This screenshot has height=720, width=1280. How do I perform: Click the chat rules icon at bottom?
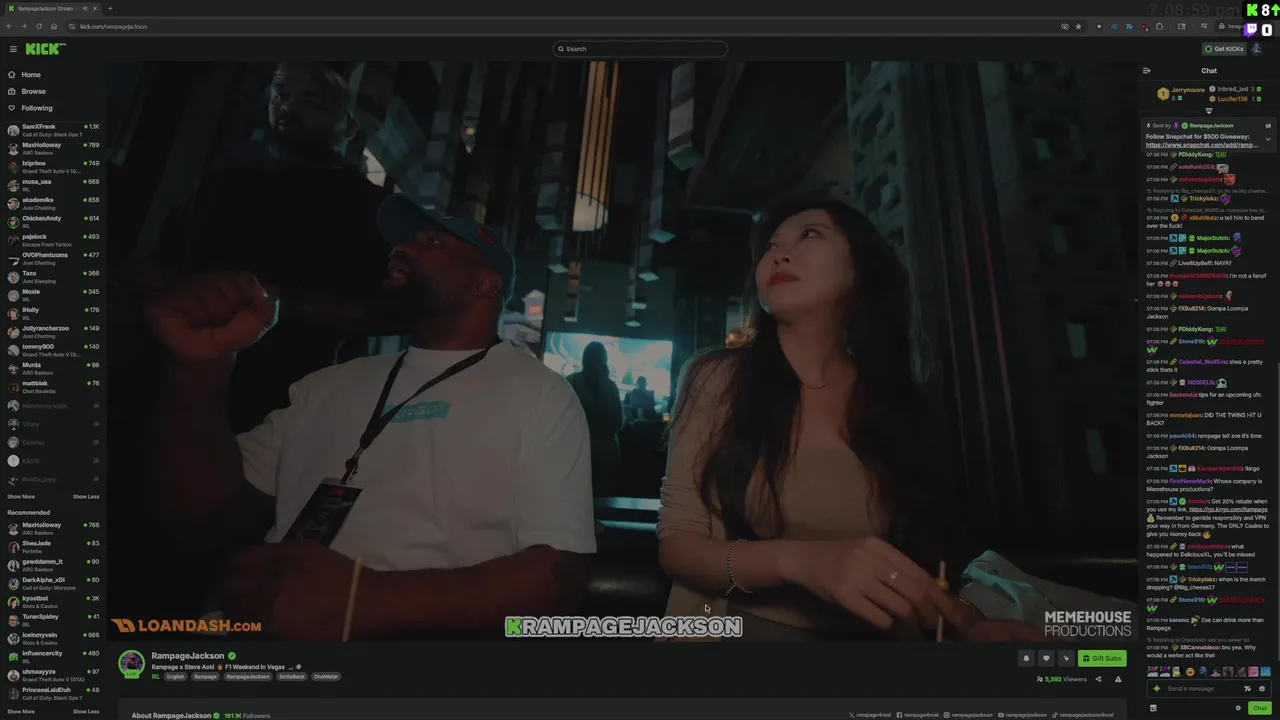click(1153, 708)
